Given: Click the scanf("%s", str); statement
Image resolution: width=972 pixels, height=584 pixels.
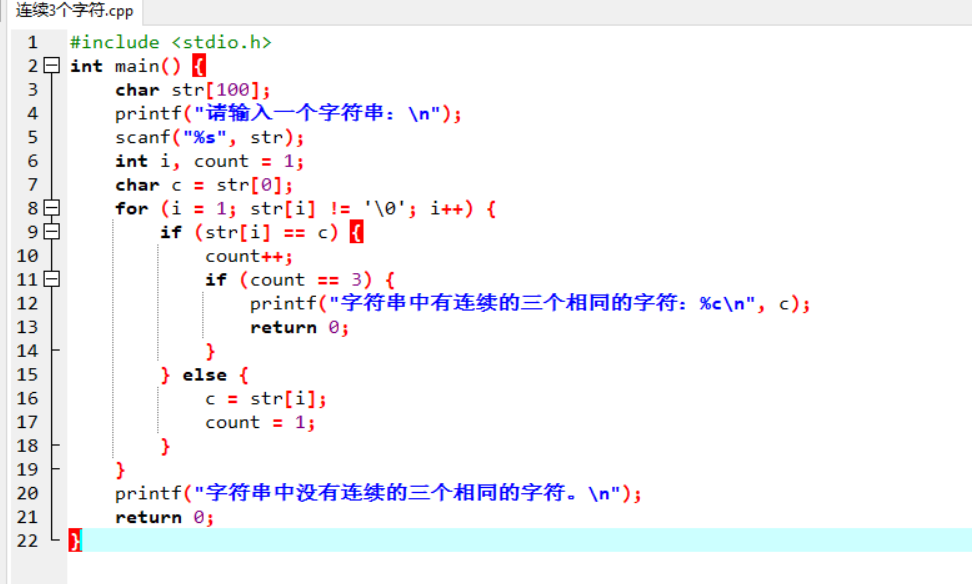Looking at the screenshot, I should [210, 137].
